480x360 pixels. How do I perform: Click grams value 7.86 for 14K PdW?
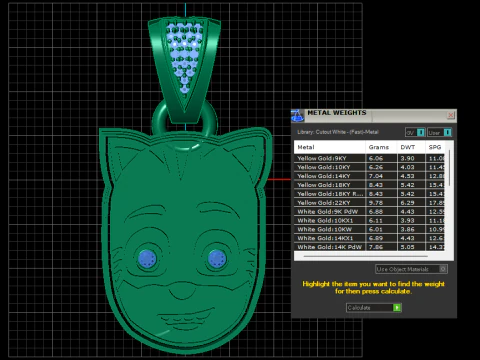[x=376, y=247]
